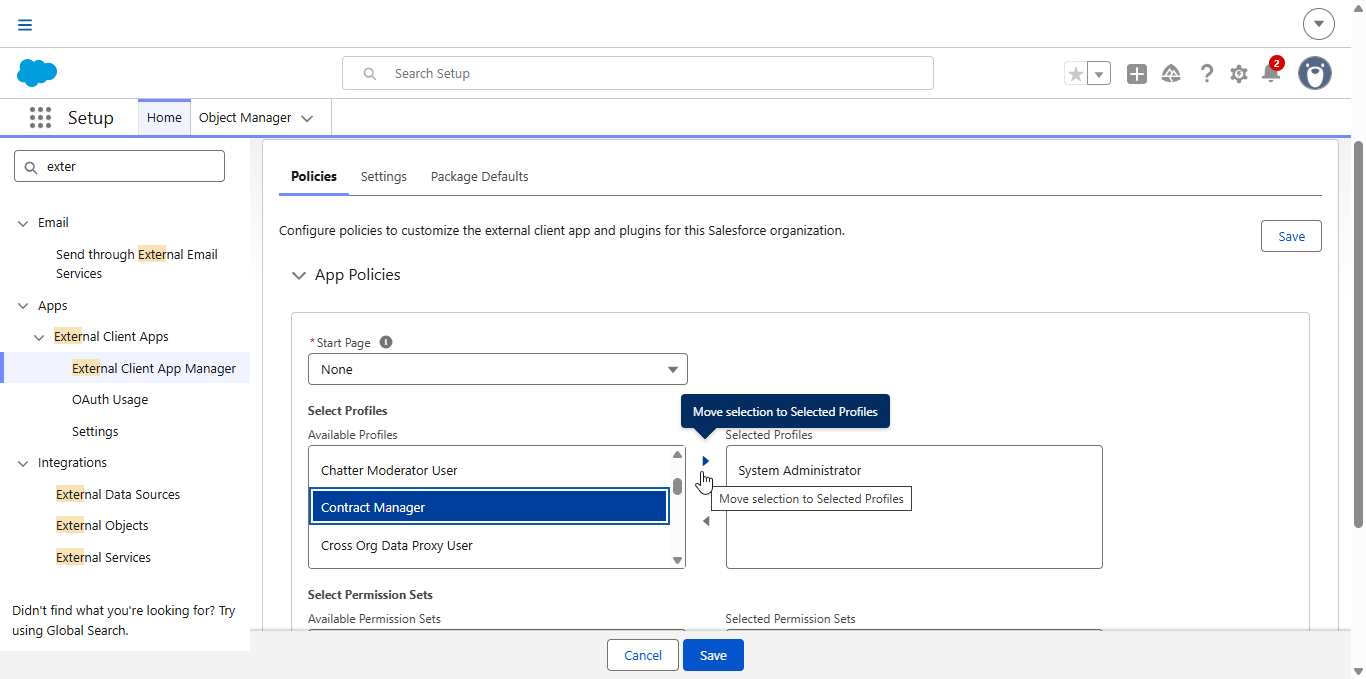Open the global actions plus icon

tap(1137, 74)
